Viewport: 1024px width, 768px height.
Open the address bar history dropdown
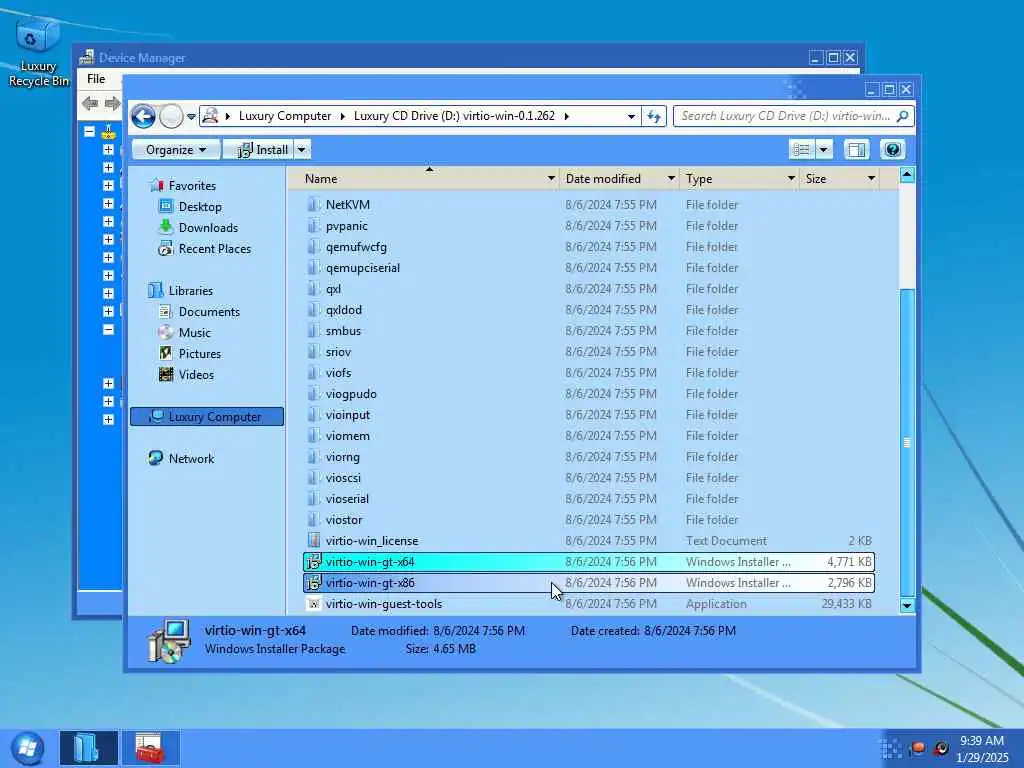coord(631,116)
